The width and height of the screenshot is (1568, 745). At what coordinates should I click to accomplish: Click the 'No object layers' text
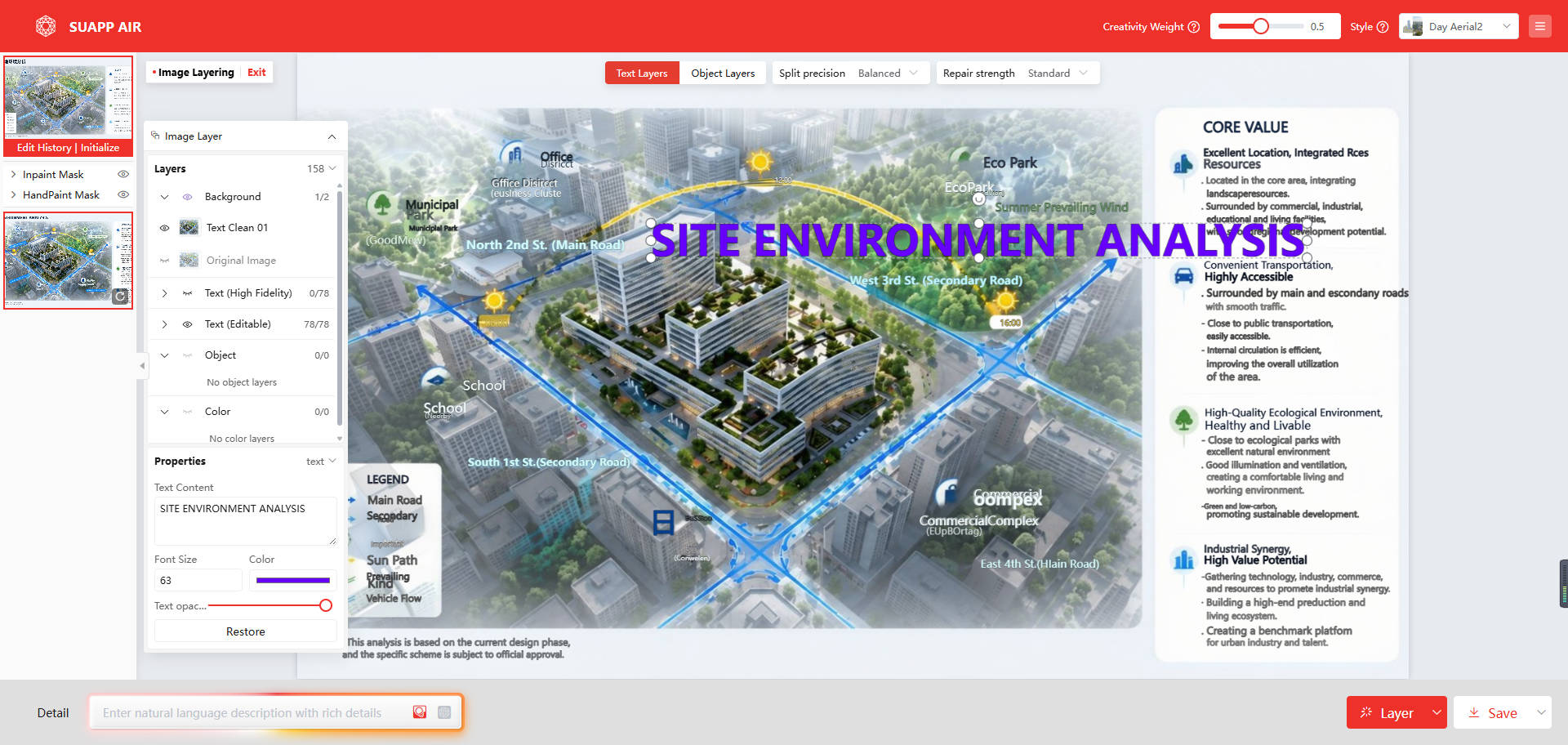pos(242,382)
